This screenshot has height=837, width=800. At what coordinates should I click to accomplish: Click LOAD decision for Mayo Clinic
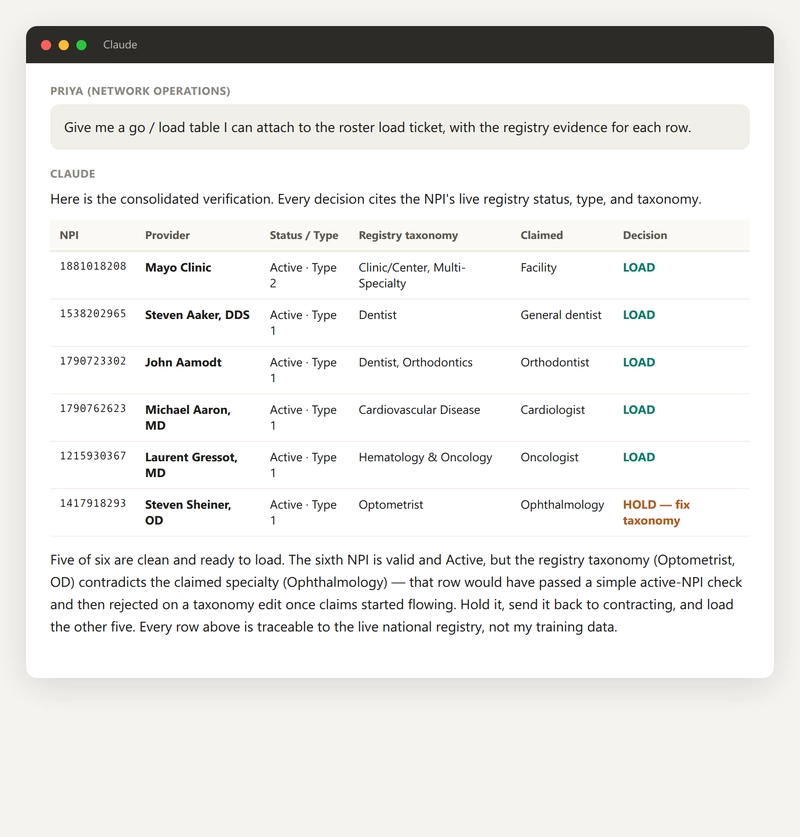click(x=639, y=267)
